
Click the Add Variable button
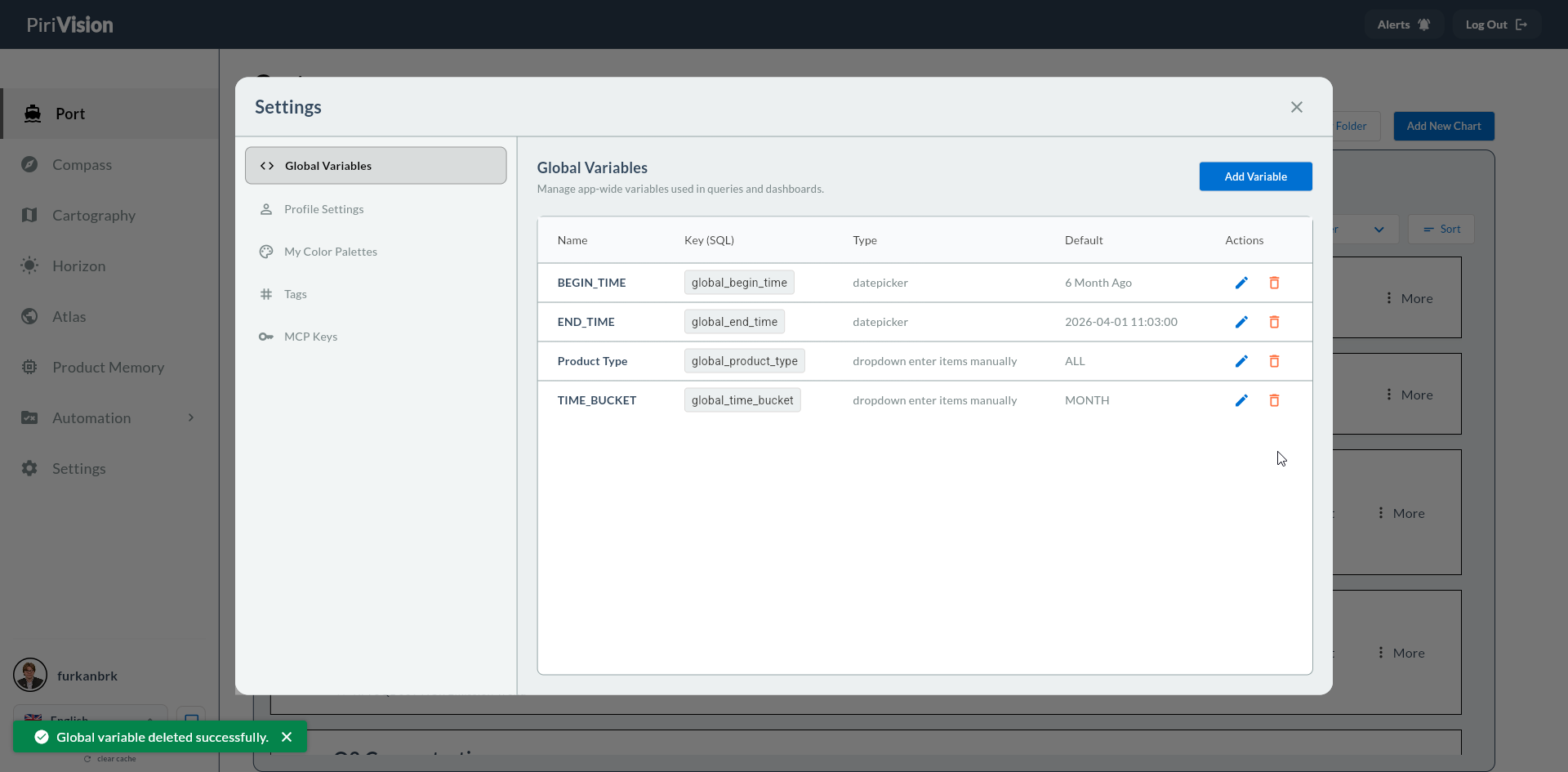[1255, 176]
